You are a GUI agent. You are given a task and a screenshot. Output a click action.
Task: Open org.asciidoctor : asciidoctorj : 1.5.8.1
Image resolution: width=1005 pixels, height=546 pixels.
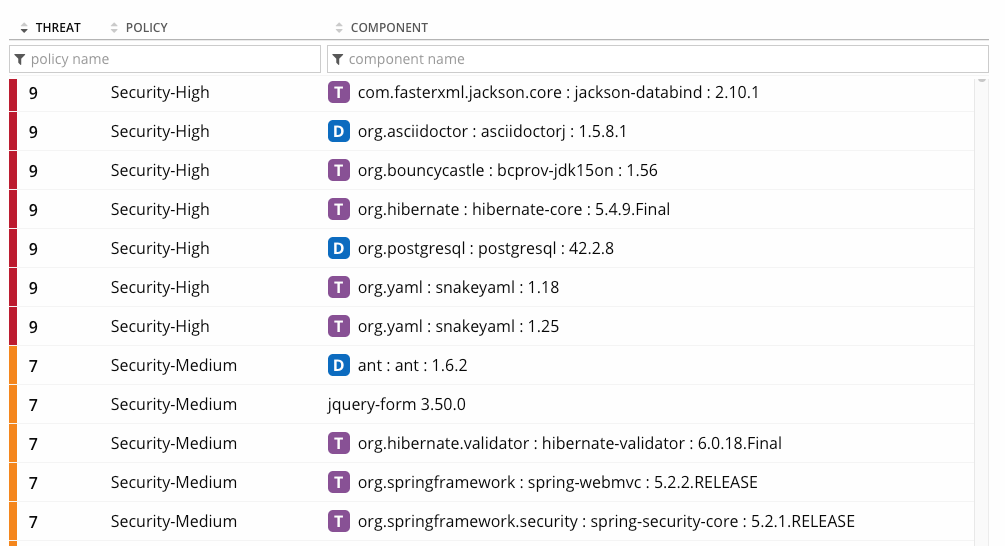pyautogui.click(x=492, y=131)
